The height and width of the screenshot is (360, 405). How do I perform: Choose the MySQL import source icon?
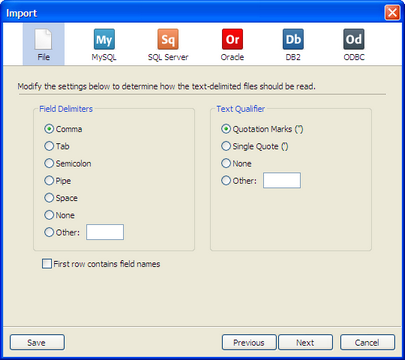(x=104, y=44)
